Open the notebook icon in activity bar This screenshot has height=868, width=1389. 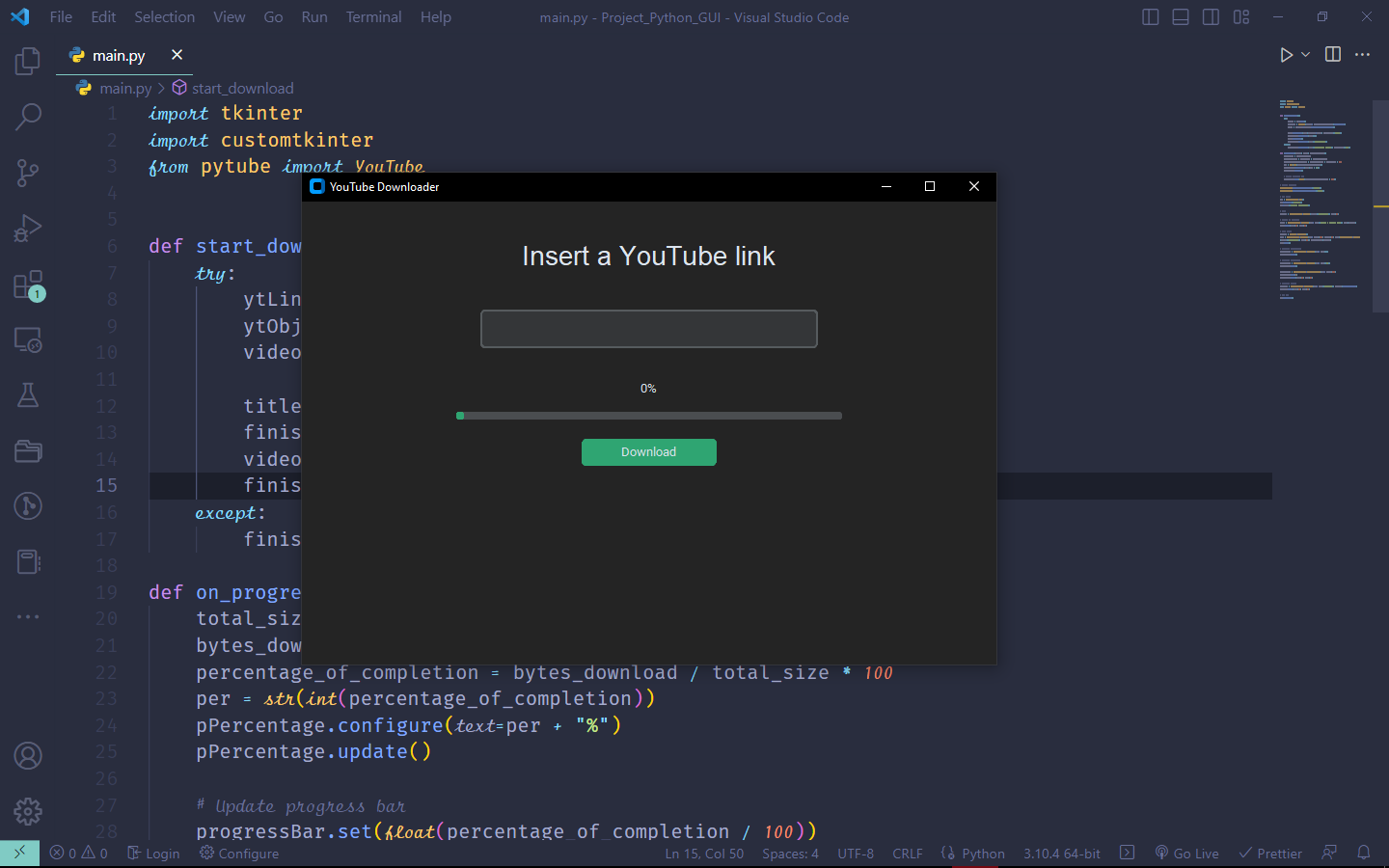click(28, 561)
